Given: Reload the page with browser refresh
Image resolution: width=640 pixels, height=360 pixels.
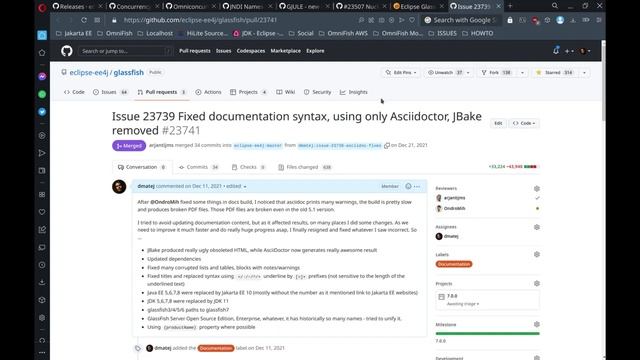Looking at the screenshot, I should [x=84, y=20].
